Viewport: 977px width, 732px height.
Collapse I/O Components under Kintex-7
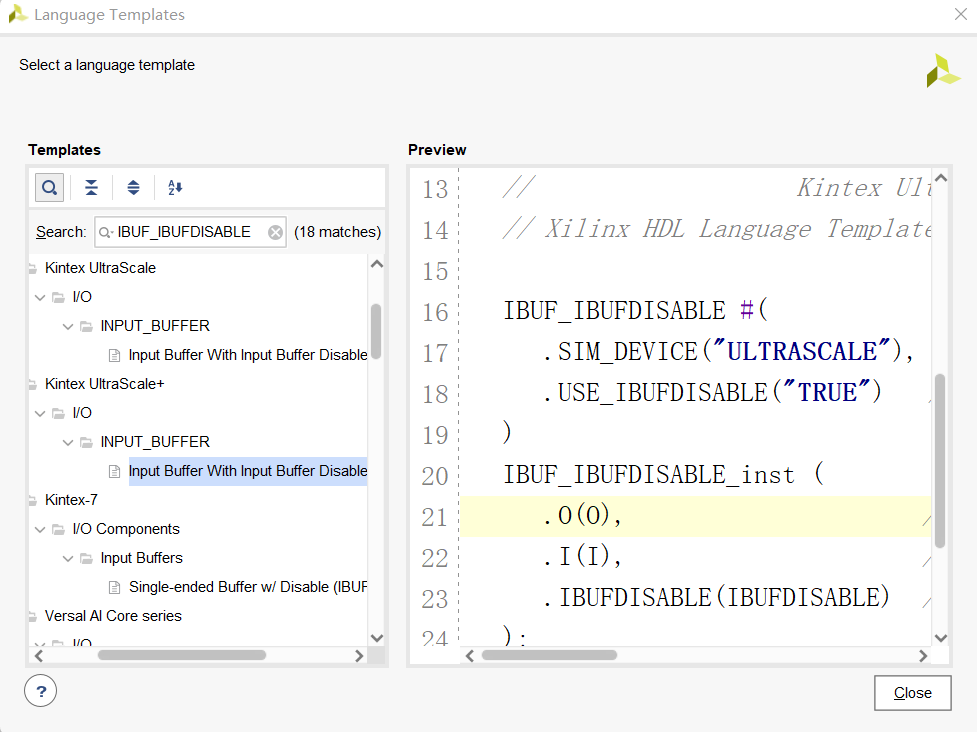(40, 530)
